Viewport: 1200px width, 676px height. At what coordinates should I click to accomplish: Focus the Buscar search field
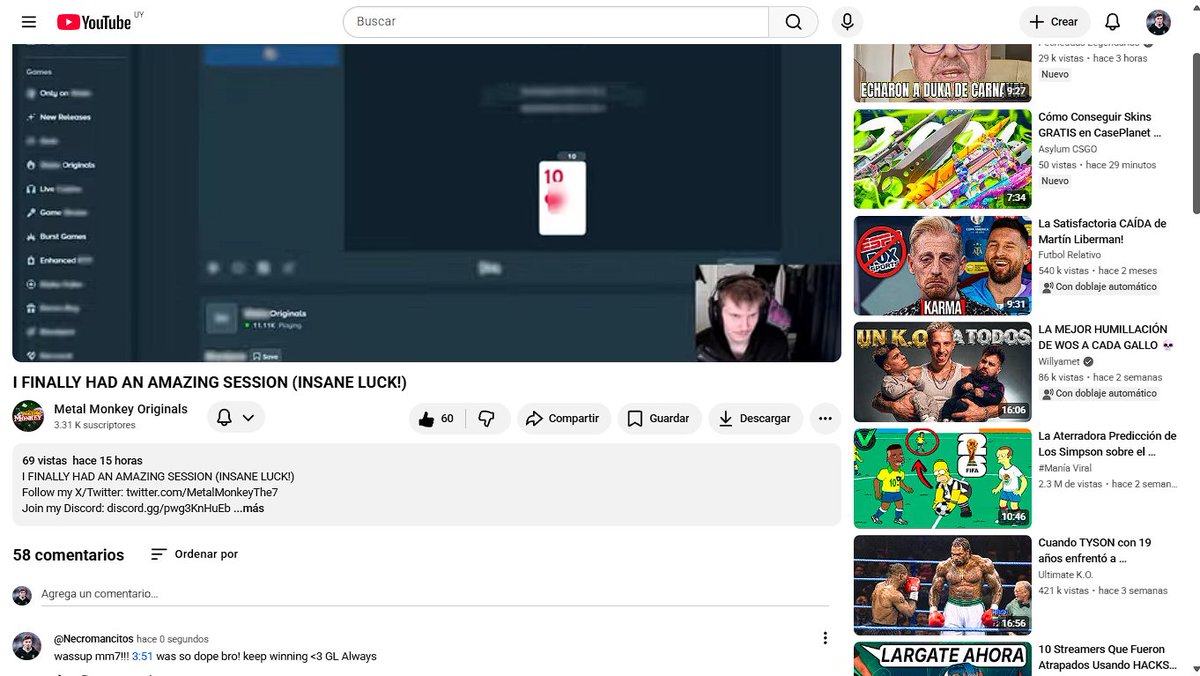click(x=555, y=22)
